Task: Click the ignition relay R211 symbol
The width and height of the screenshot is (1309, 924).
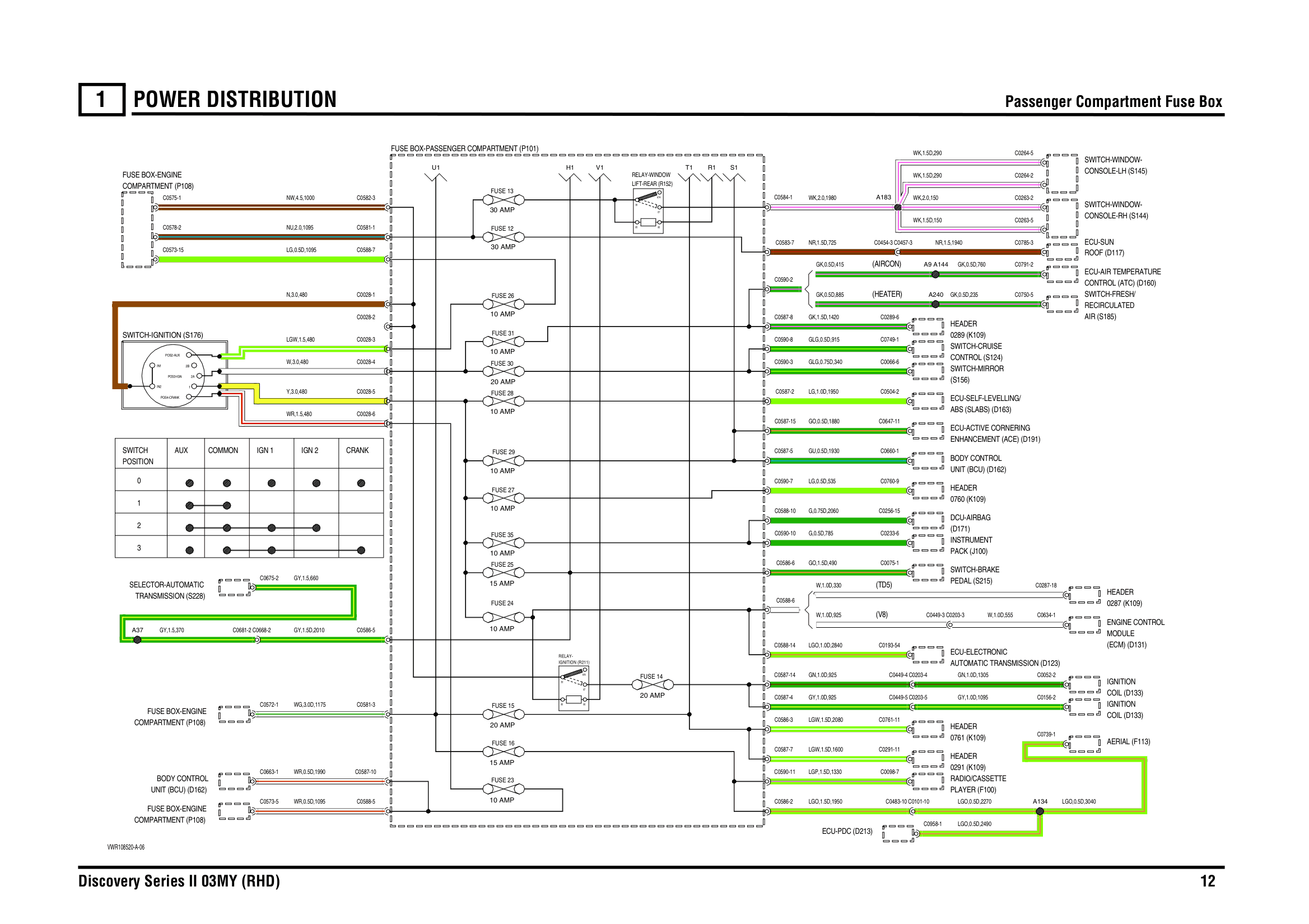Action: click(574, 688)
